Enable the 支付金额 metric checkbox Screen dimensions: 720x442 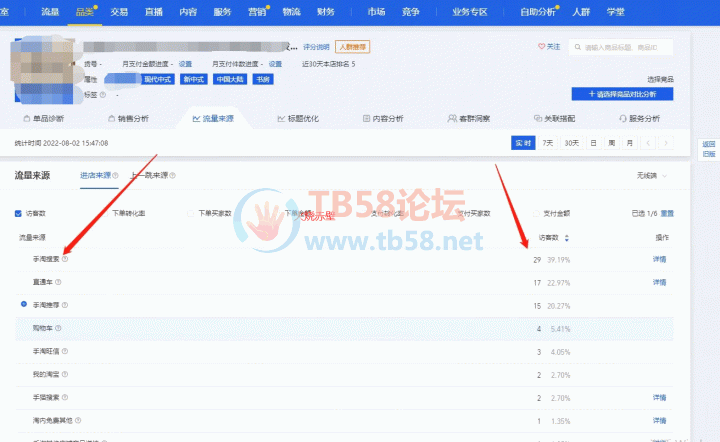(x=535, y=213)
